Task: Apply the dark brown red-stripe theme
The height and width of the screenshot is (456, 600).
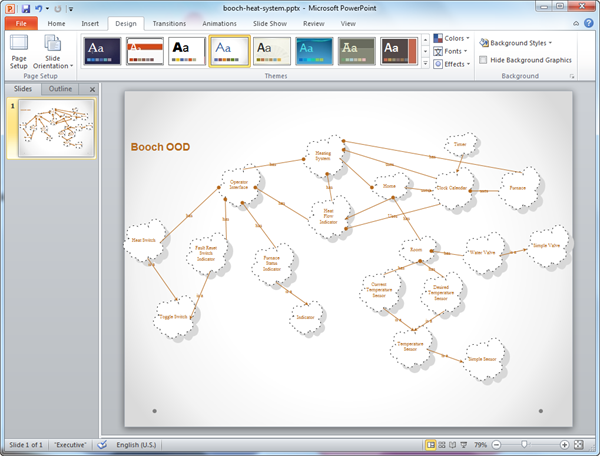Action: pyautogui.click(x=399, y=51)
